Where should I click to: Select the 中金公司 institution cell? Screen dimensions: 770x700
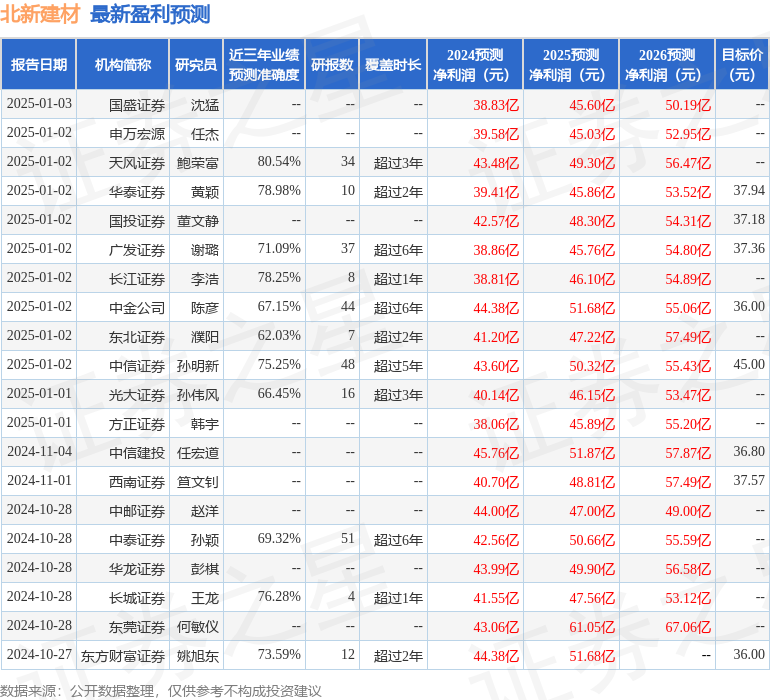[x=137, y=308]
